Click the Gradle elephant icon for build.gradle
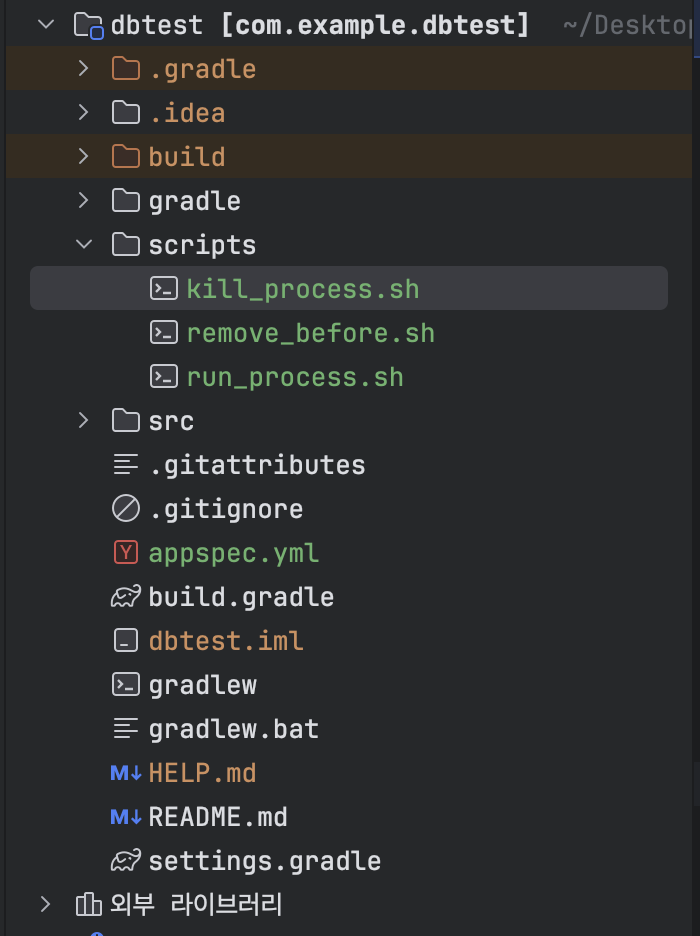This screenshot has width=700, height=936. click(x=126, y=597)
